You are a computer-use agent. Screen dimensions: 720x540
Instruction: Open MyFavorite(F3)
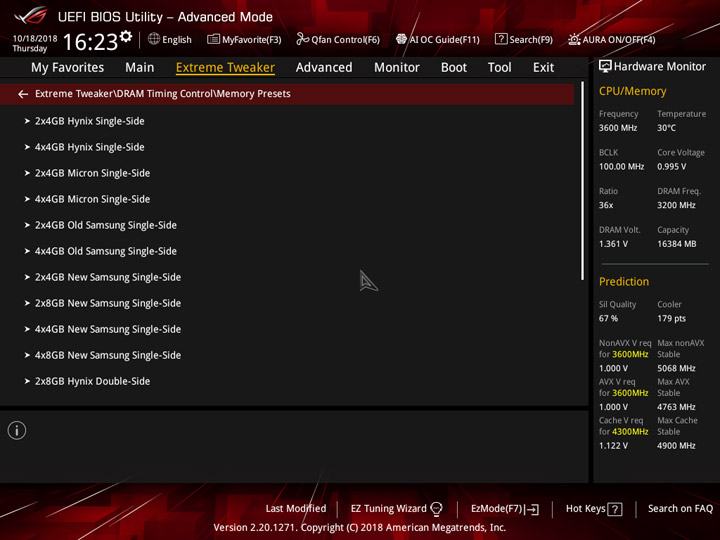pos(244,39)
